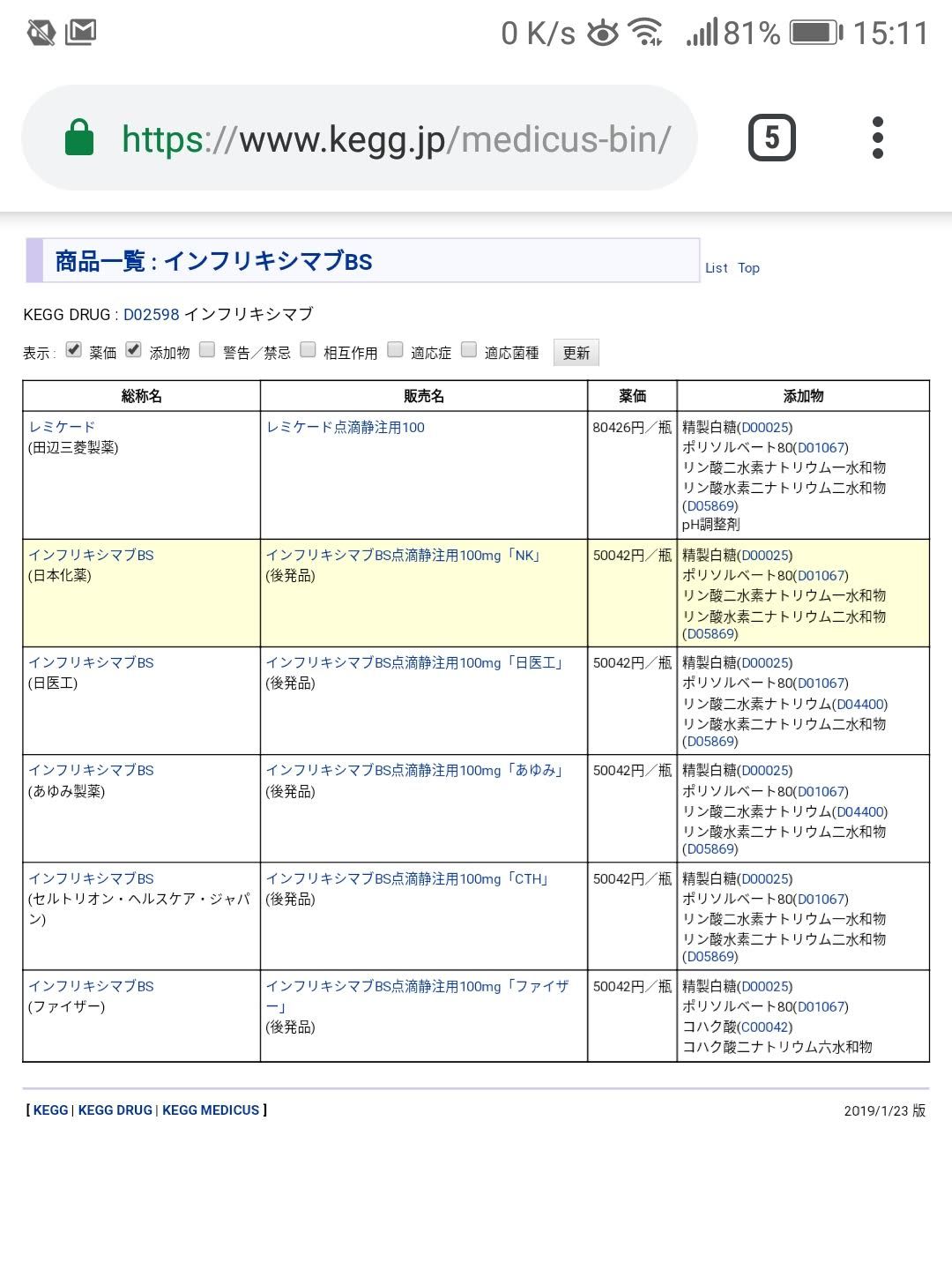
Task: Select the pH調整剤 additive text
Action: click(x=711, y=525)
